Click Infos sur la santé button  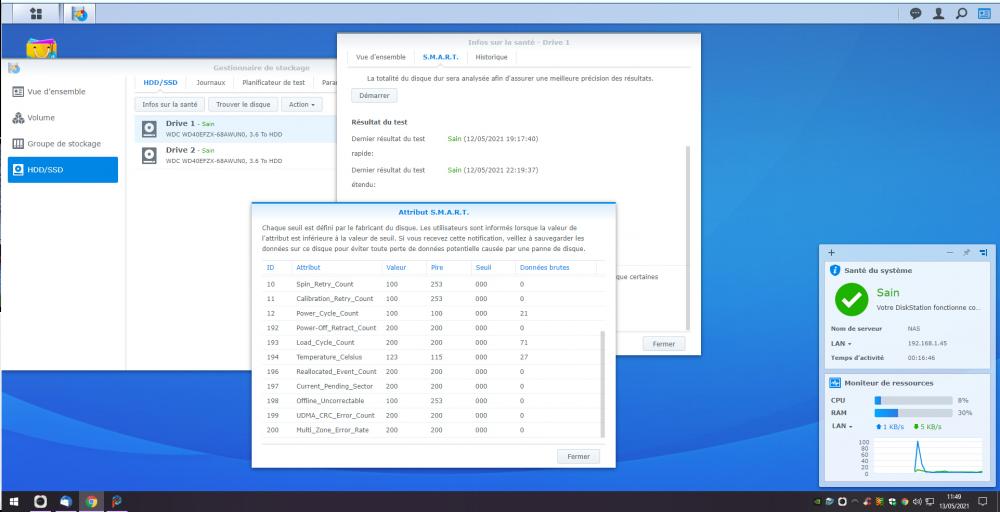(169, 105)
